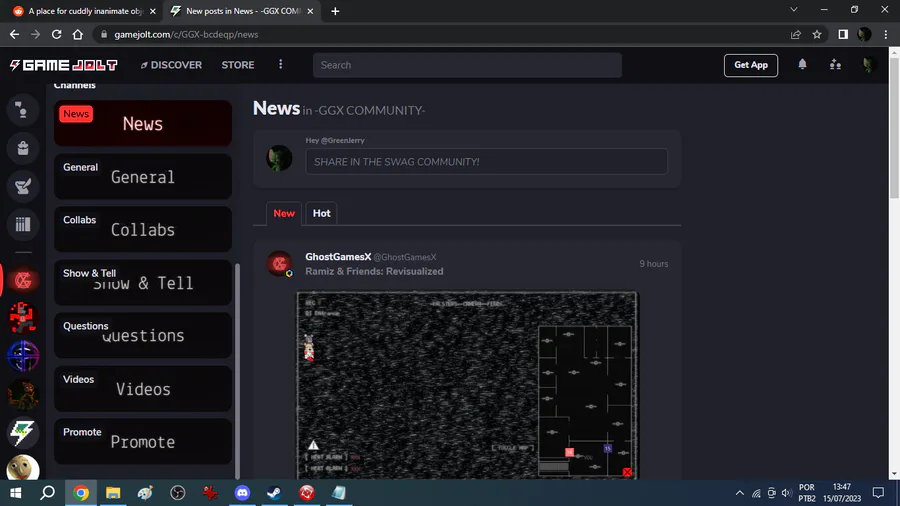The width and height of the screenshot is (900, 506).
Task: Open the bald head community icon
Action: (x=23, y=468)
